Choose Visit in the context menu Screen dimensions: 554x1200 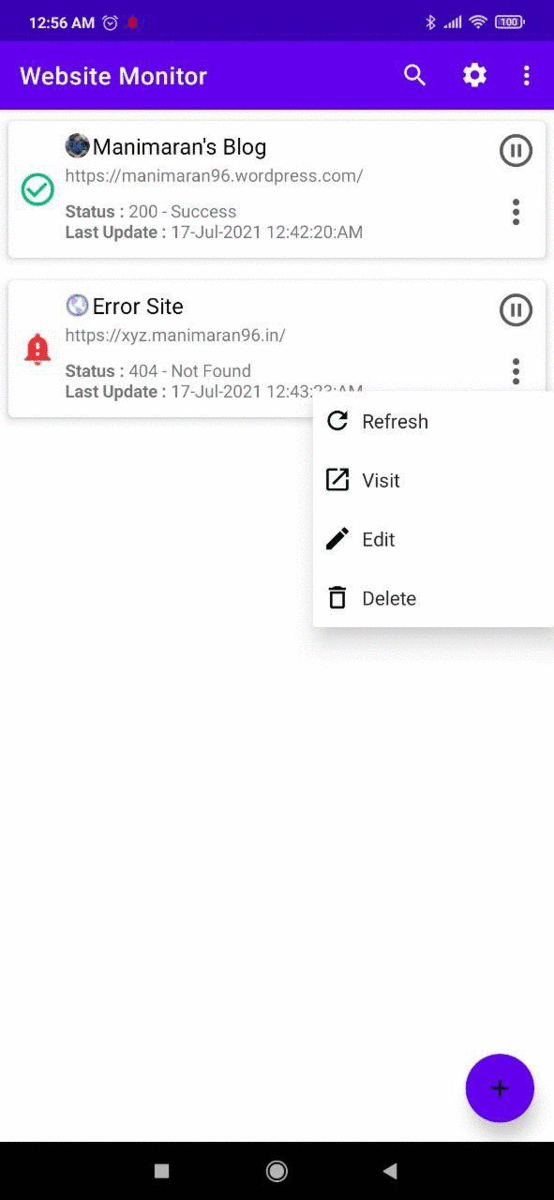tap(433, 481)
